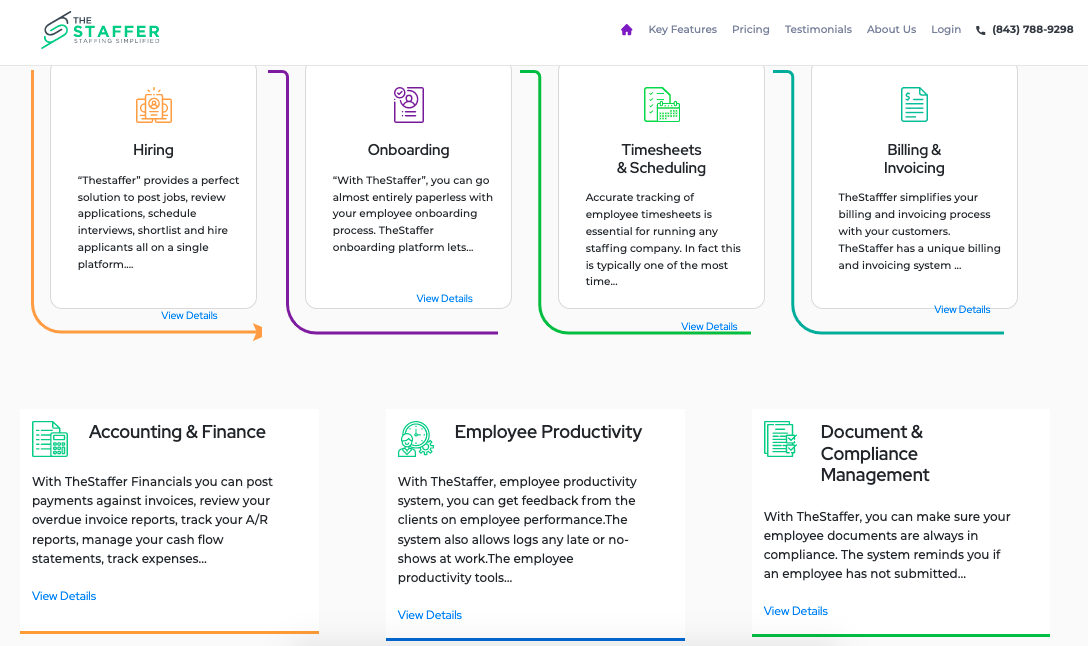Click the Timesheets & Scheduling calendar icon
The width and height of the screenshot is (1088, 646).
click(661, 105)
